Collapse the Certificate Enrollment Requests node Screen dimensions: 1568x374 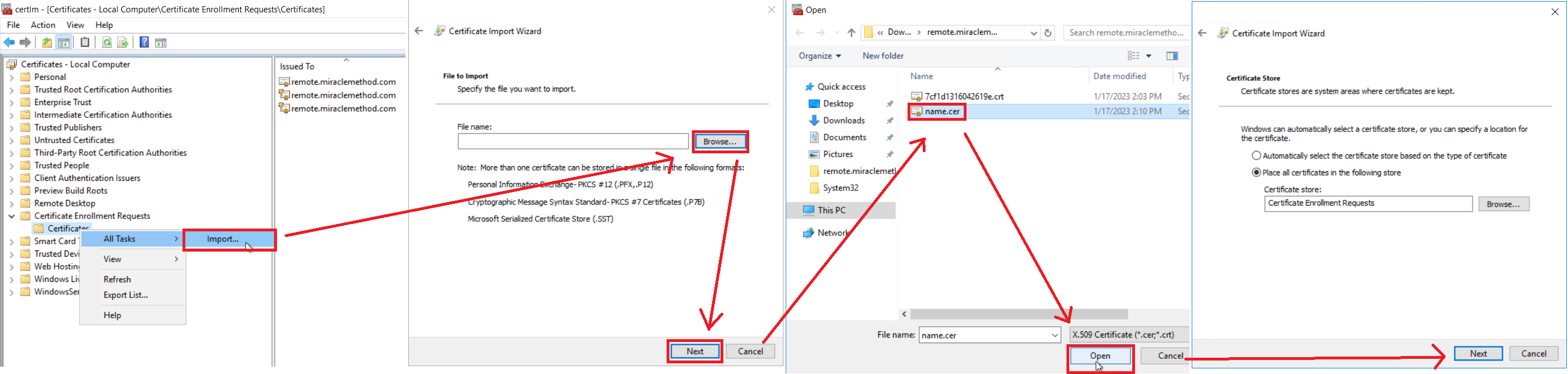(12, 216)
